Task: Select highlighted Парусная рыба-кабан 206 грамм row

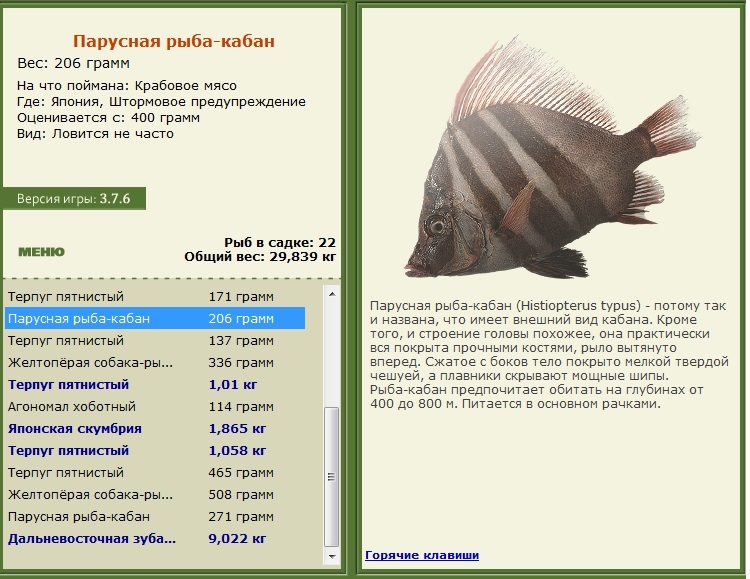Action: [155, 319]
